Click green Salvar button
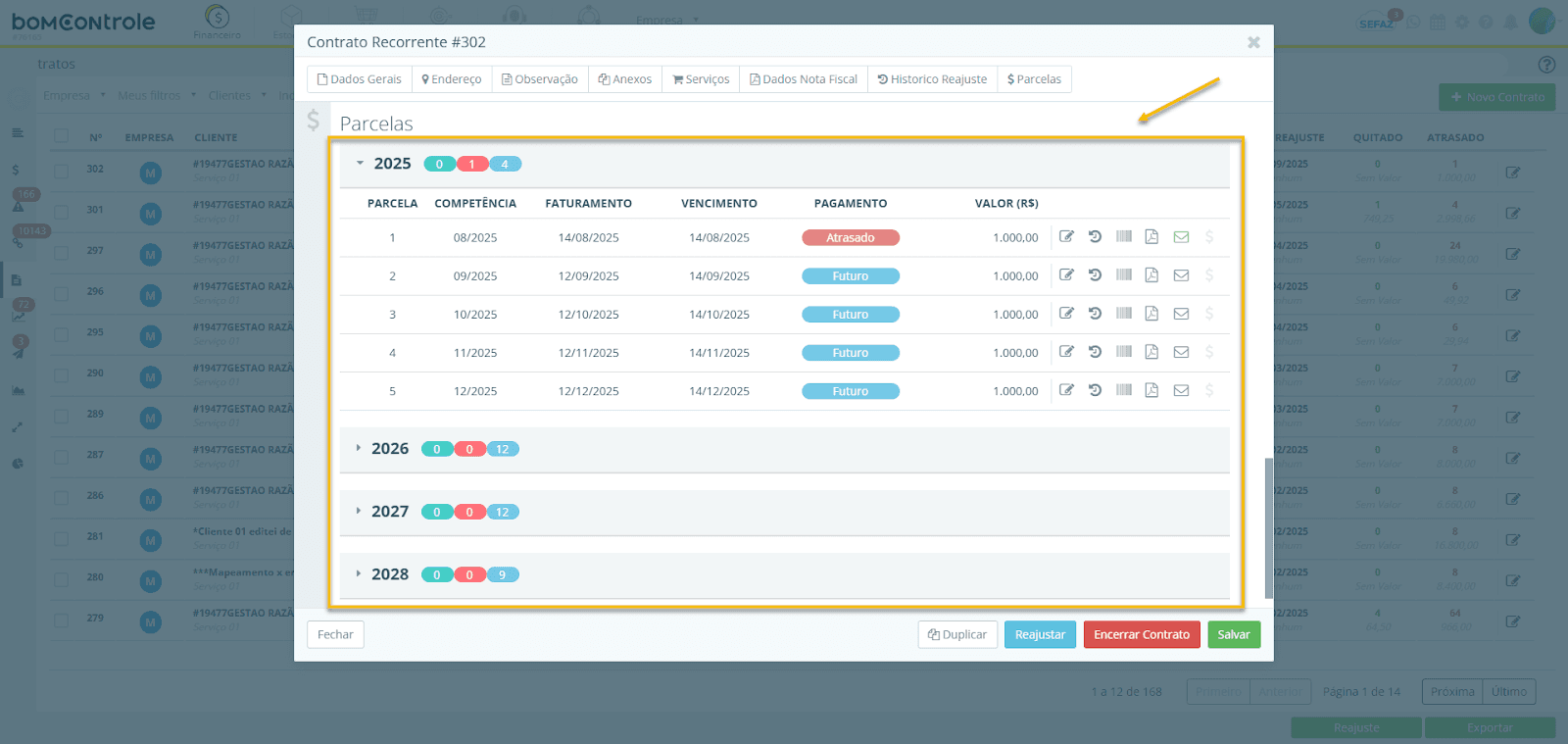Screen dimensions: 1568x744 [1234, 634]
